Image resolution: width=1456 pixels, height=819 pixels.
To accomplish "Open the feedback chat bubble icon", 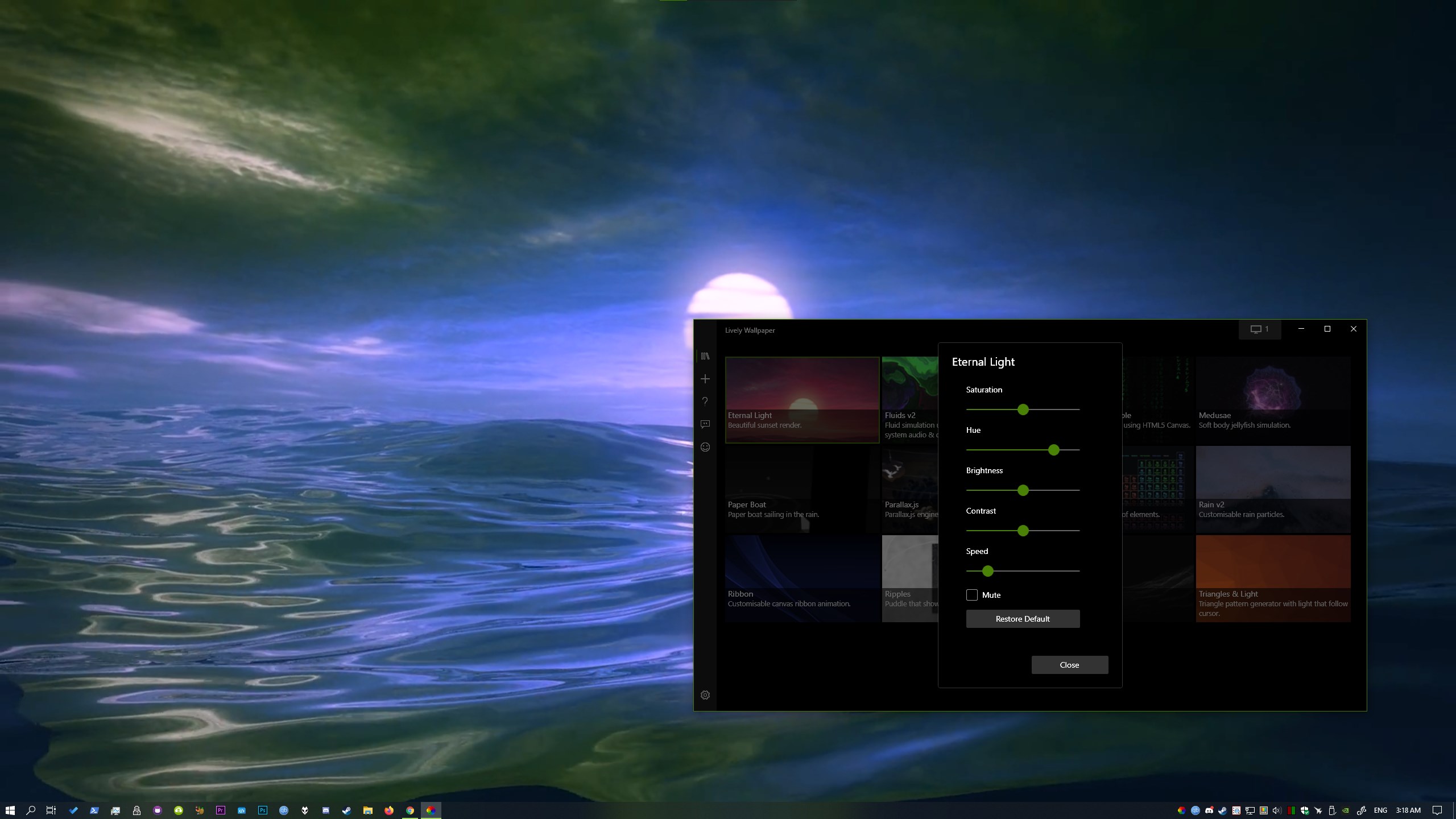I will click(x=705, y=424).
